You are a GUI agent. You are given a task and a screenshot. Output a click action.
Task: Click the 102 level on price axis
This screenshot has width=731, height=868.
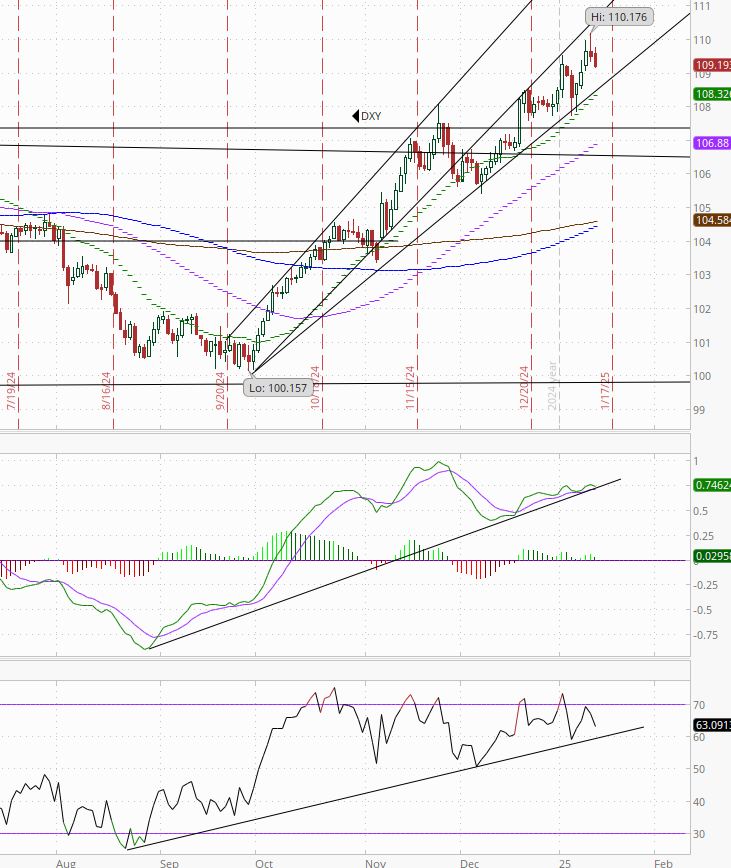click(702, 309)
